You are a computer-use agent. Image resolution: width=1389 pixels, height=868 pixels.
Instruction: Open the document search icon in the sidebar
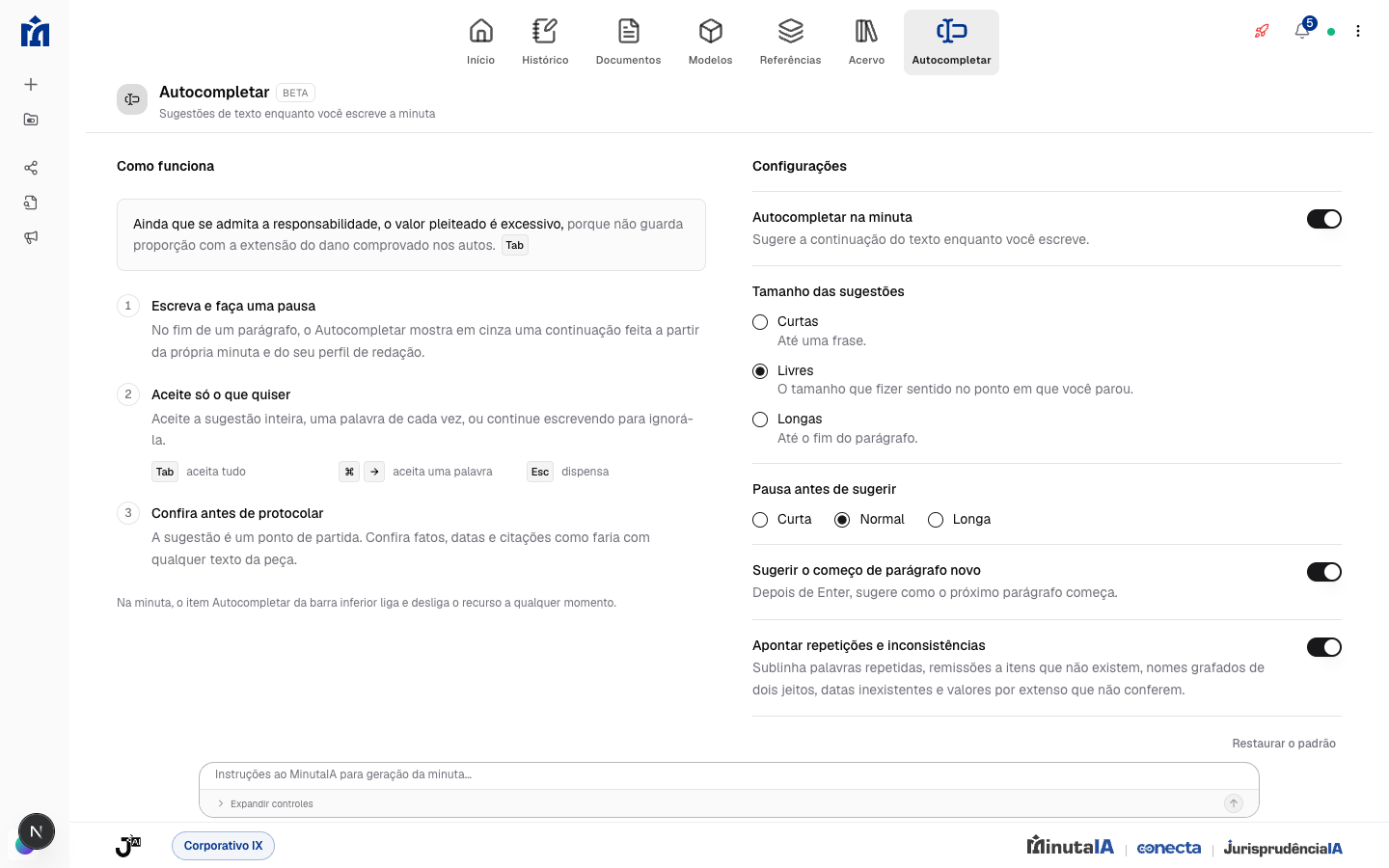31,203
